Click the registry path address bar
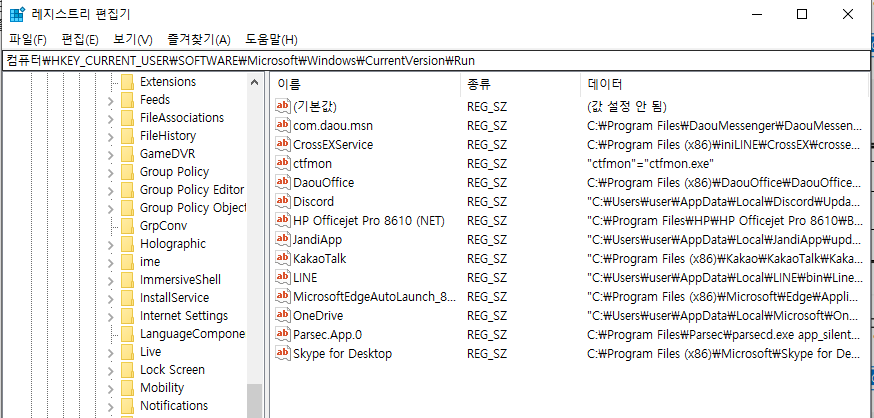This screenshot has height=418, width=874. (x=435, y=61)
